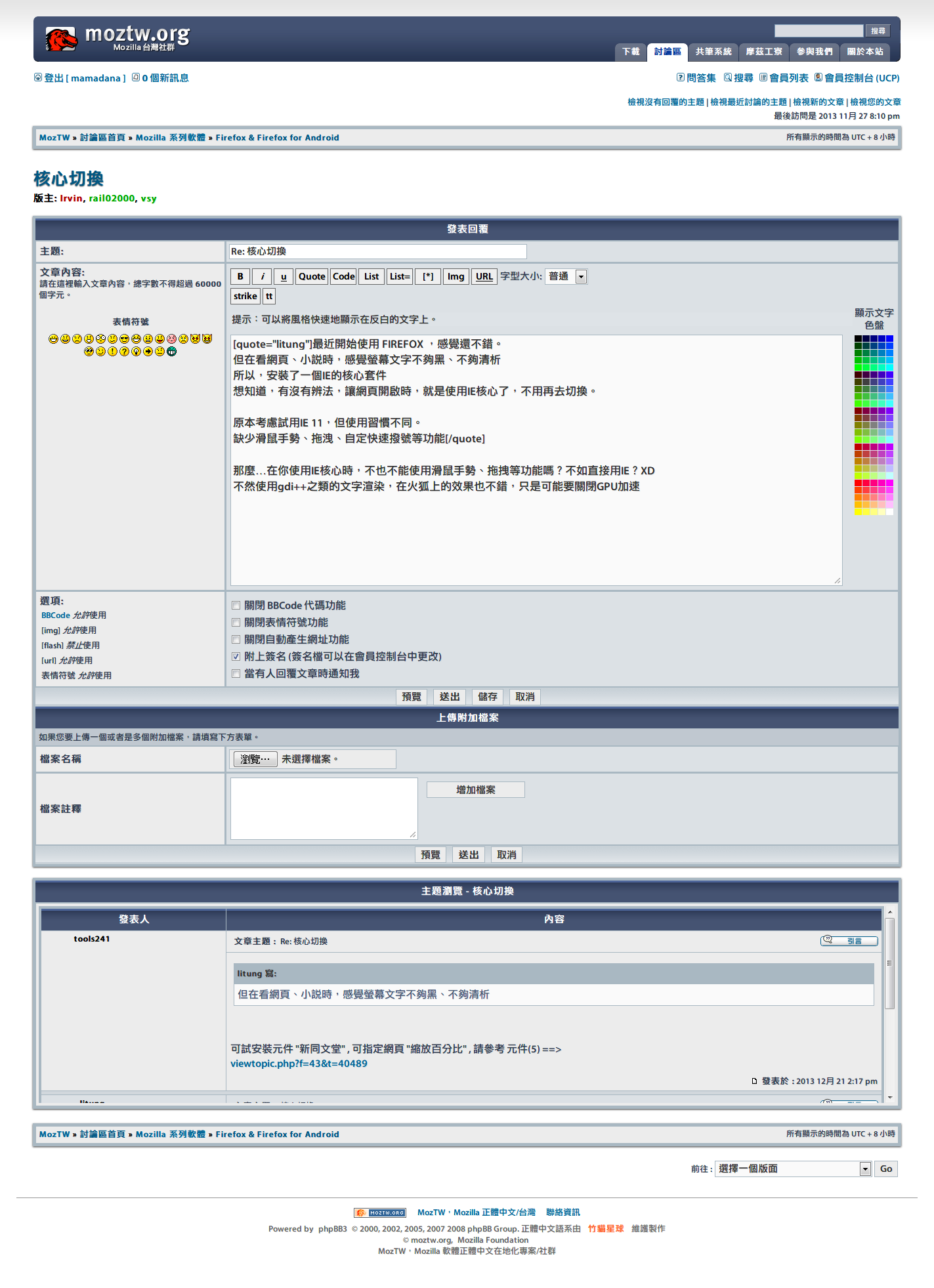Viewport: 934px width, 1288px height.
Task: Click the Bold BBCode button
Action: point(240,276)
